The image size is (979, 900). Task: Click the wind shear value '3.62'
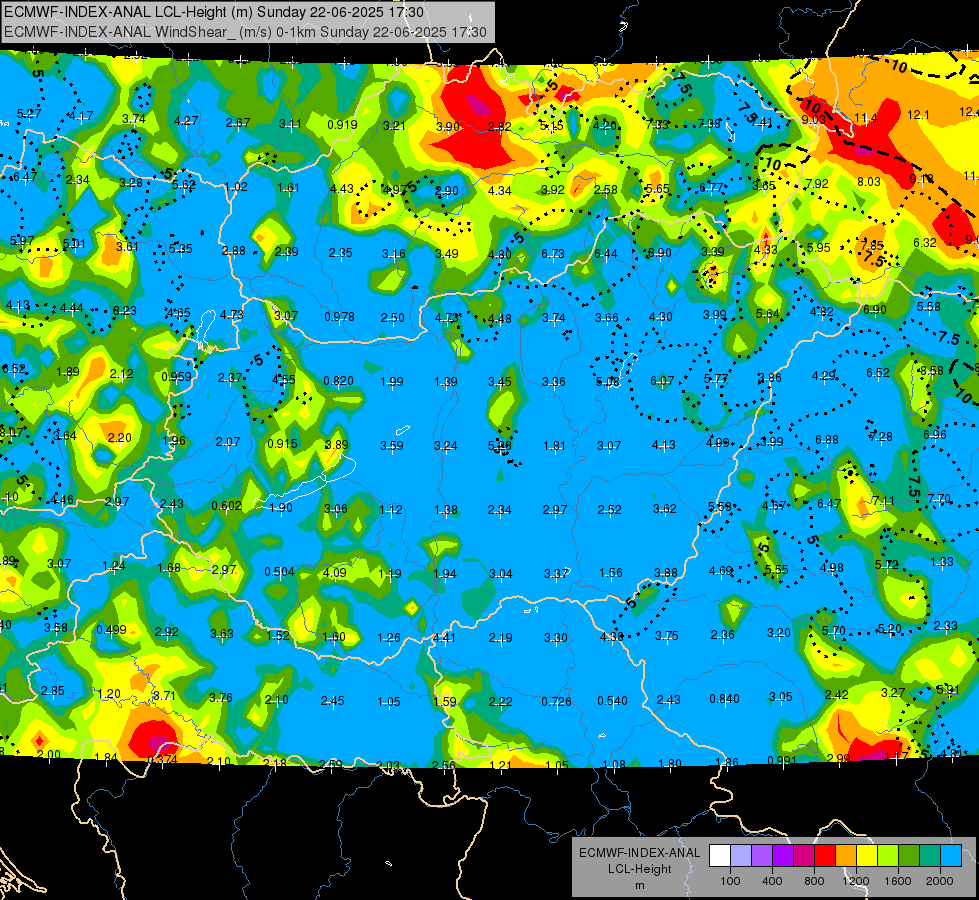tap(664, 508)
